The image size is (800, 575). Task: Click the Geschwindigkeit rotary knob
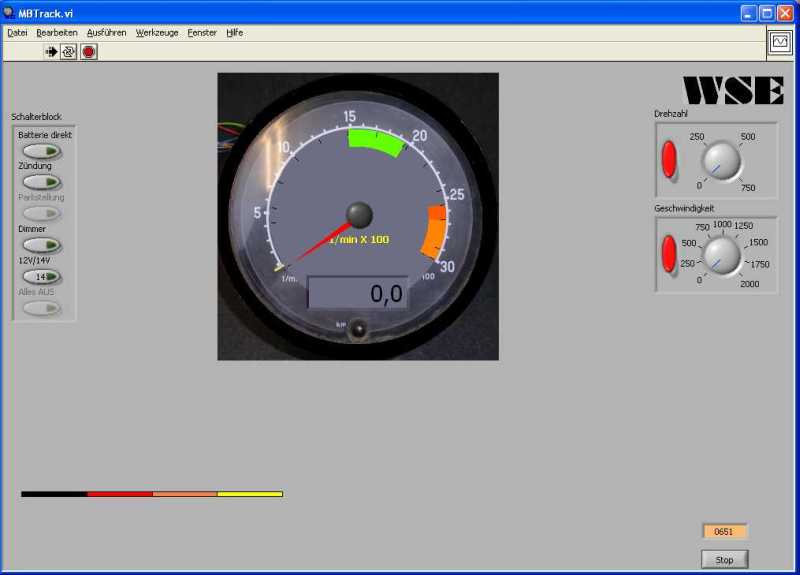pyautogui.click(x=722, y=256)
